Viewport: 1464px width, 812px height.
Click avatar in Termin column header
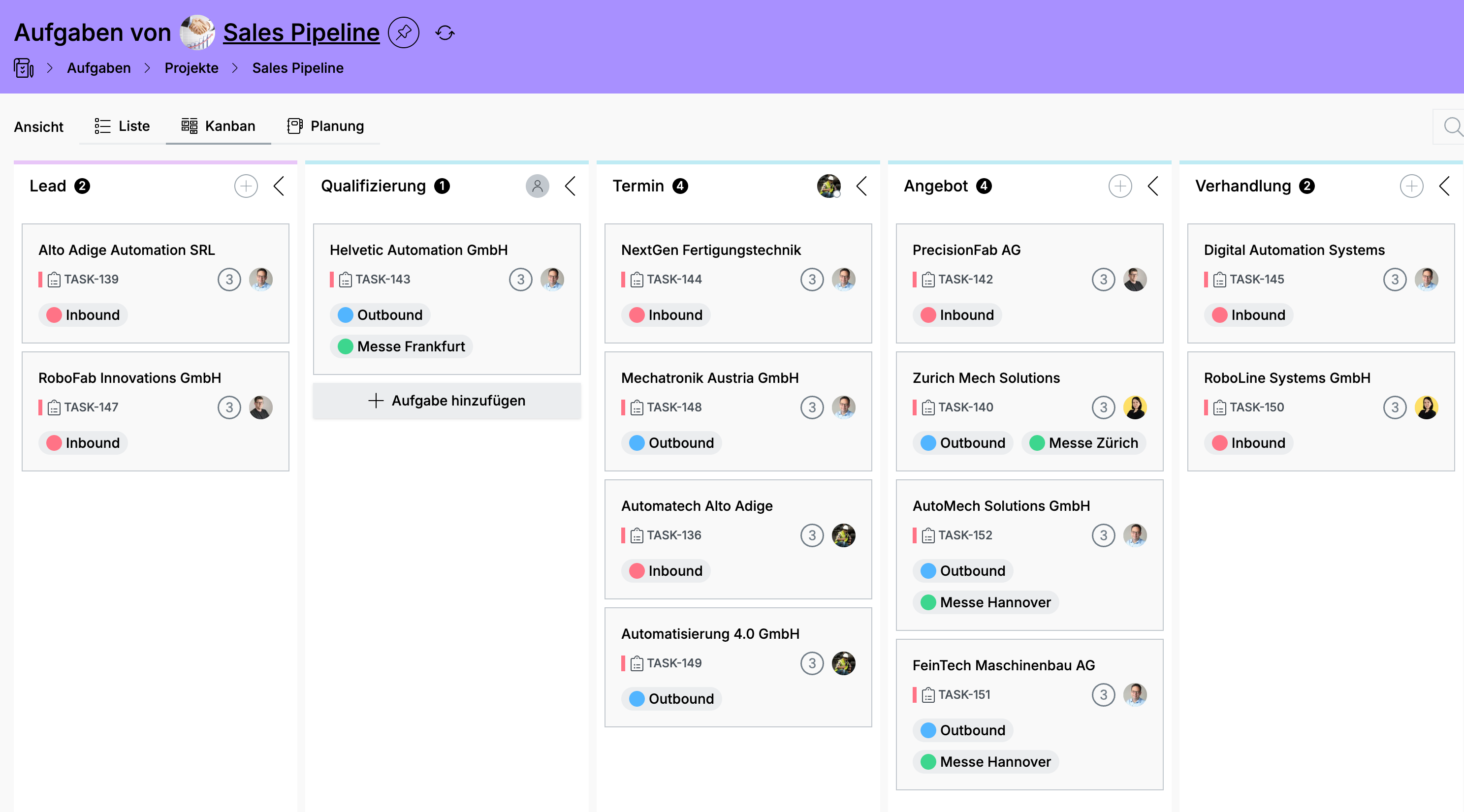(x=828, y=186)
